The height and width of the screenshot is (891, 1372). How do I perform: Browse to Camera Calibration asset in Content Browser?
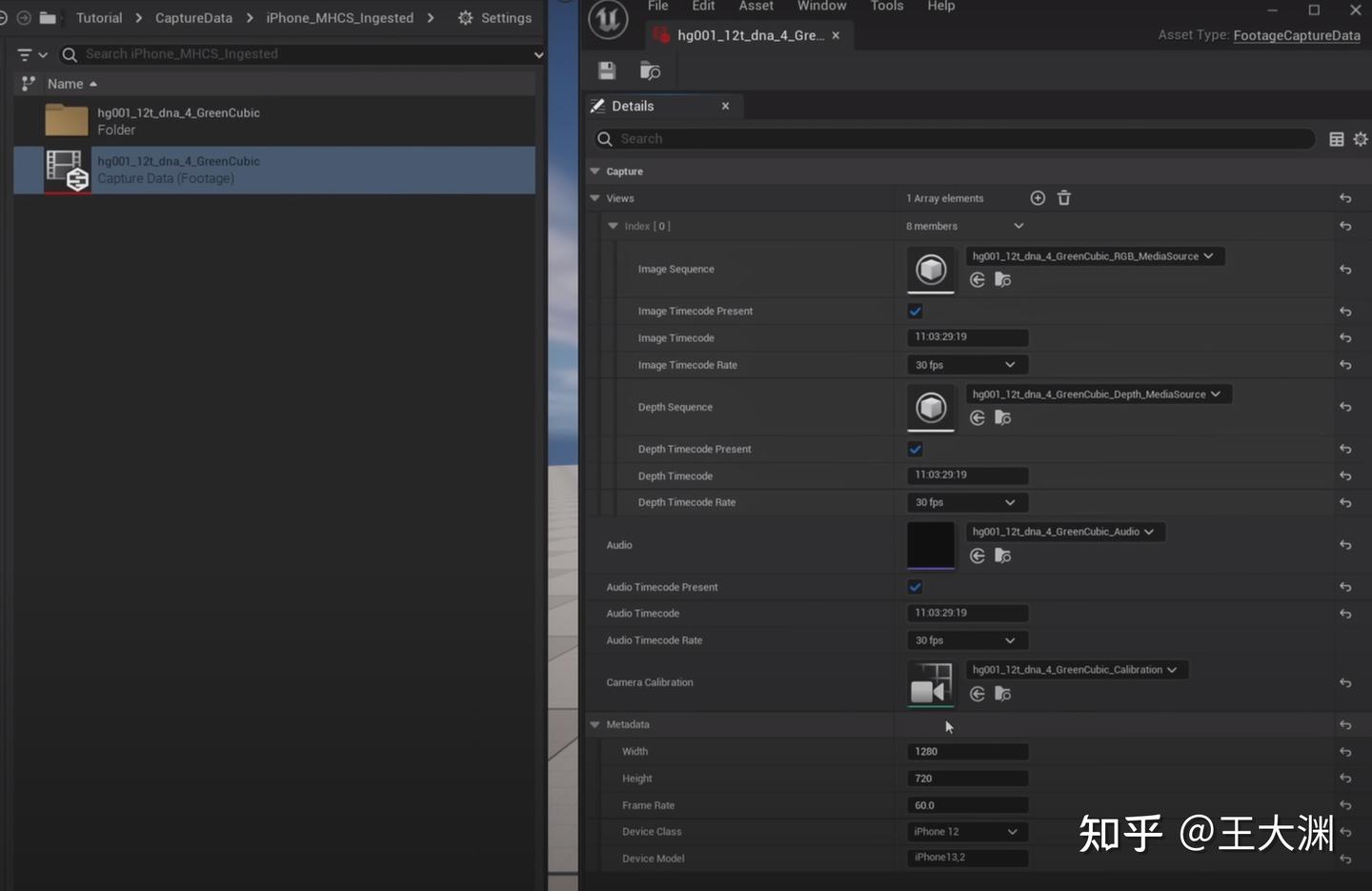[x=1002, y=694]
